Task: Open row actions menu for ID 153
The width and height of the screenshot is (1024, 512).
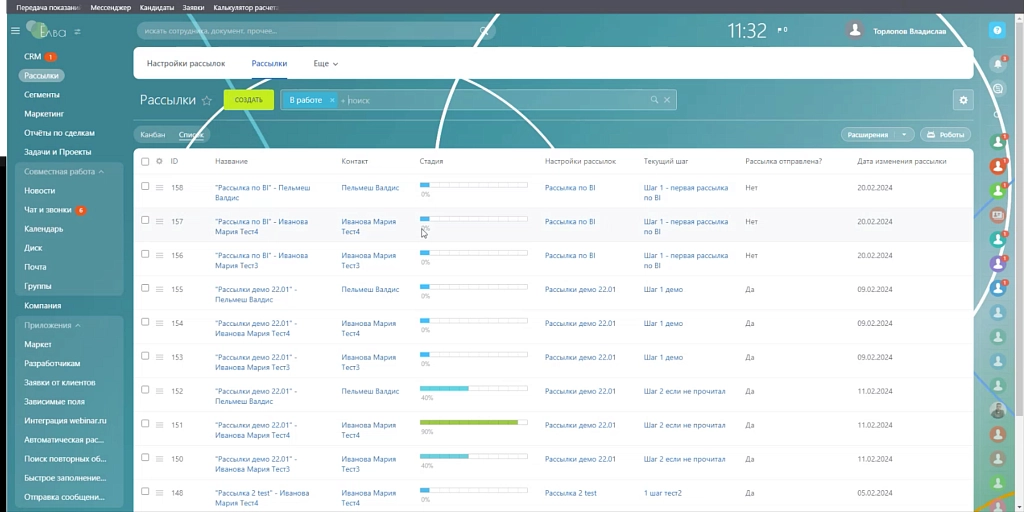Action: [x=159, y=357]
